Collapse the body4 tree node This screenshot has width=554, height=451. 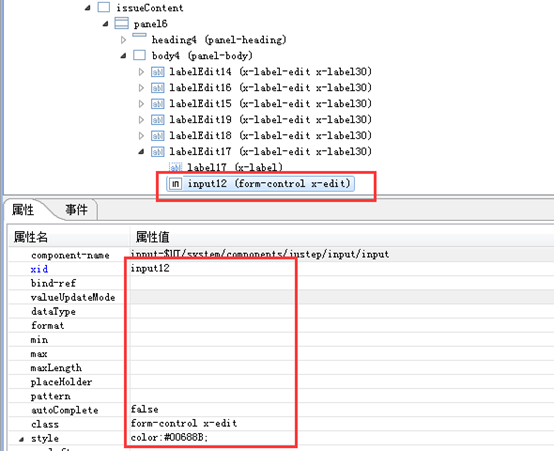coord(123,55)
